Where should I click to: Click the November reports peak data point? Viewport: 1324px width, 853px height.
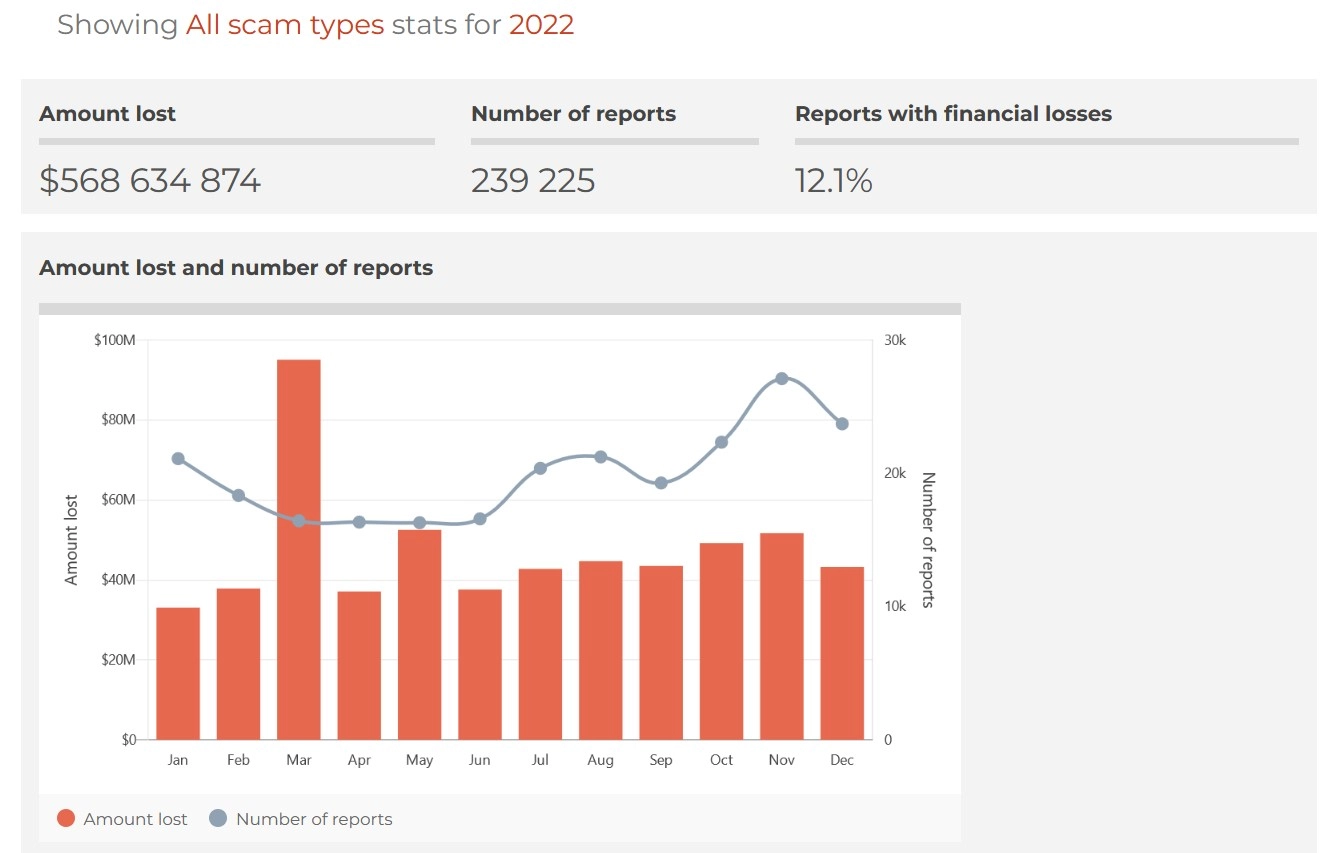782,378
